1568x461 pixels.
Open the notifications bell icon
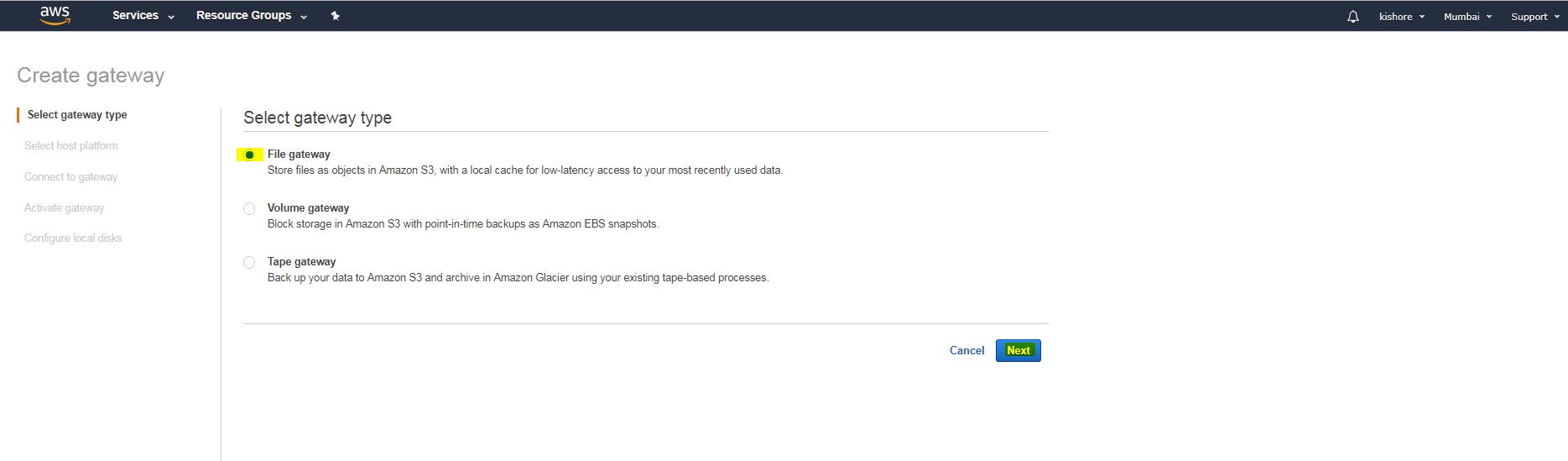[1352, 16]
